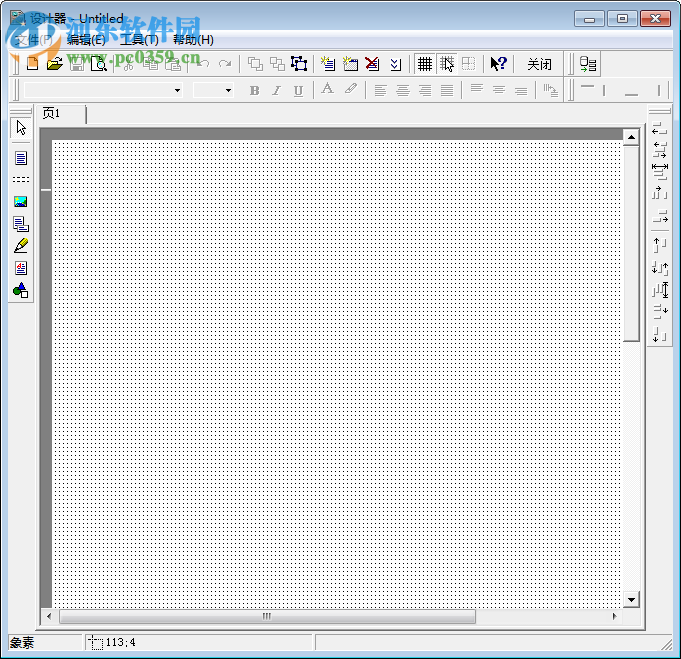Toggle right text alignment
The image size is (681, 659).
425,90
